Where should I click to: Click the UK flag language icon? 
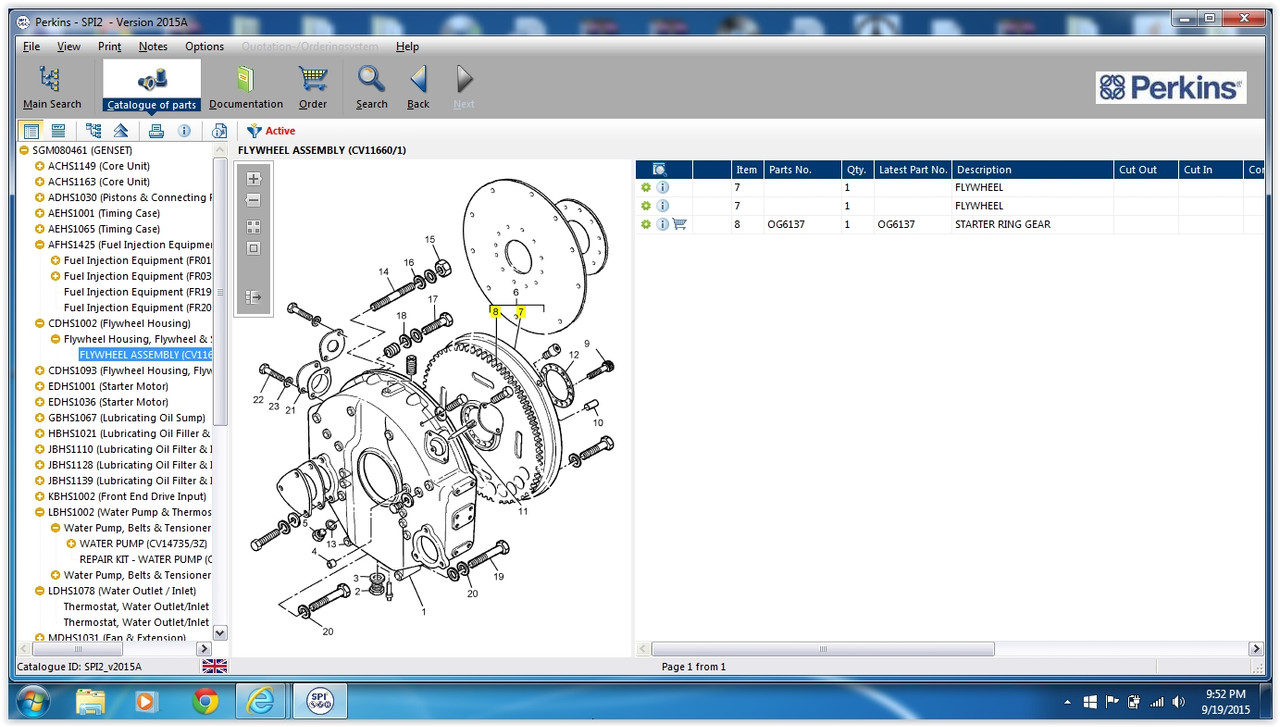coord(215,666)
